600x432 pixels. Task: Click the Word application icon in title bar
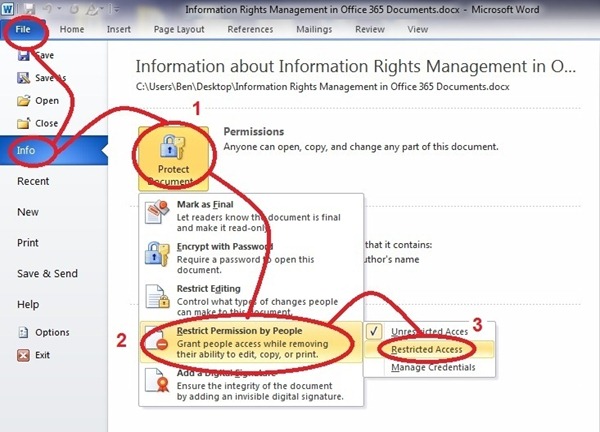click(x=7, y=8)
